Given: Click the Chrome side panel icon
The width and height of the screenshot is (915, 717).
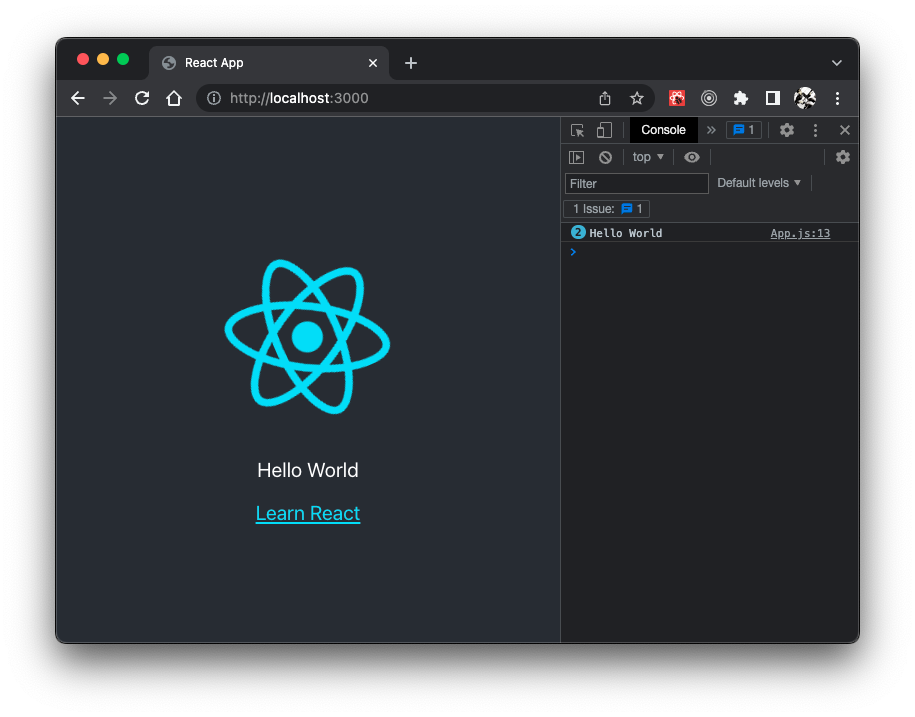Looking at the screenshot, I should pos(773,98).
